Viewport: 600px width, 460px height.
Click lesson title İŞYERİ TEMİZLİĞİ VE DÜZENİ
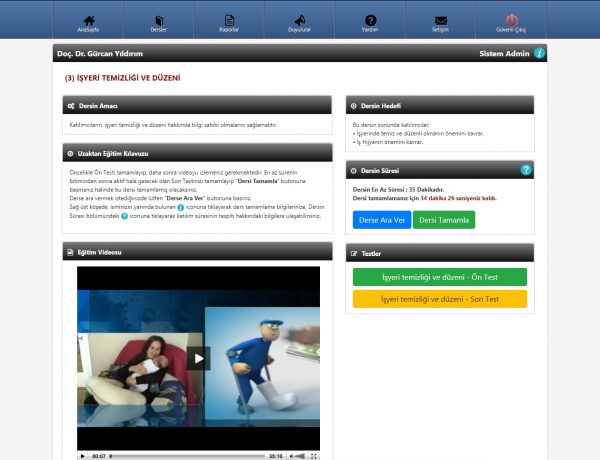point(122,78)
